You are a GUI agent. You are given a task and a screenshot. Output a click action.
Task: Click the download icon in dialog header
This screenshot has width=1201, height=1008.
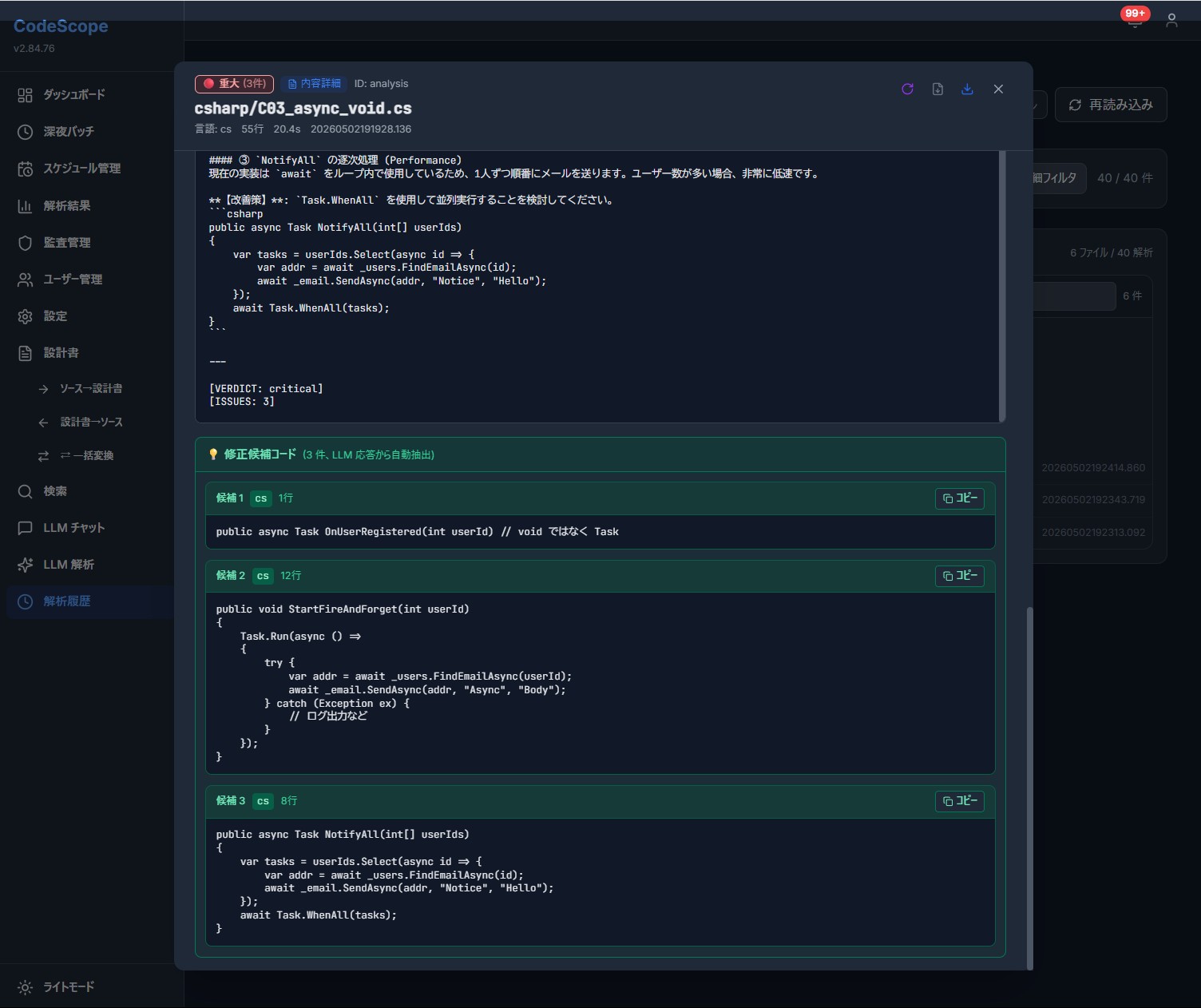tap(967, 89)
